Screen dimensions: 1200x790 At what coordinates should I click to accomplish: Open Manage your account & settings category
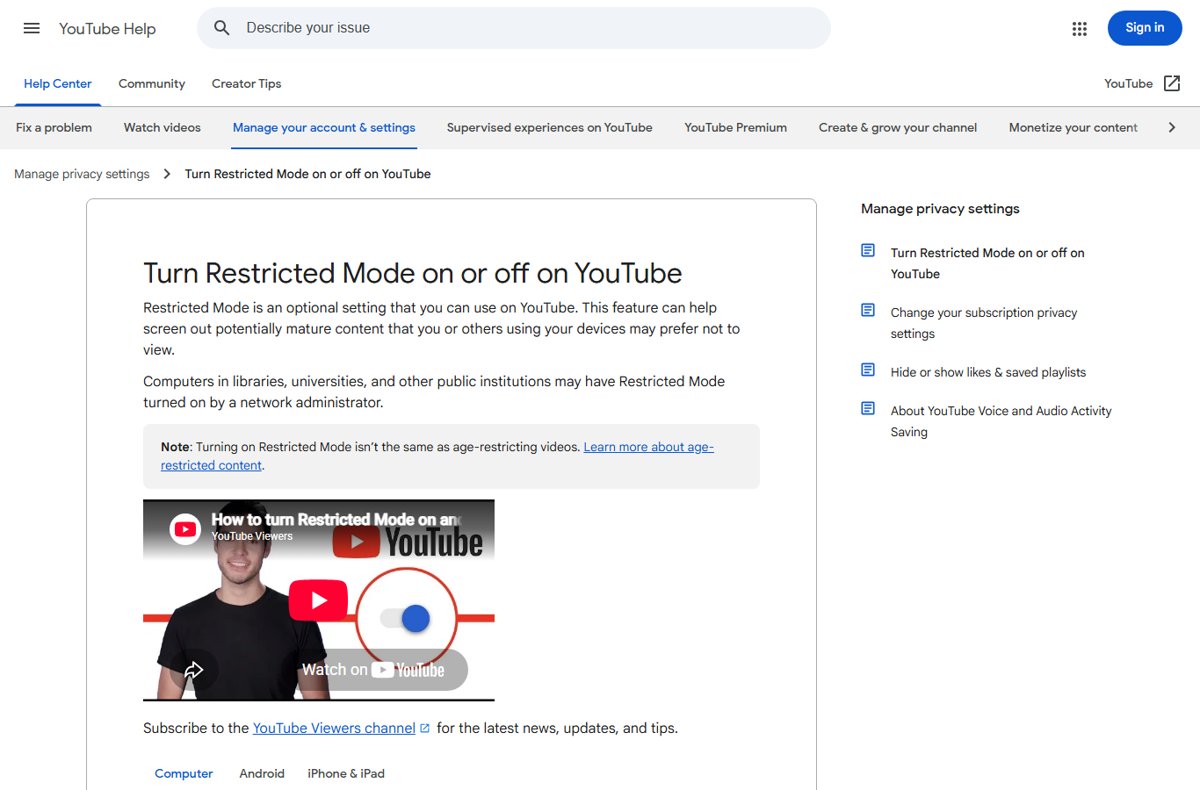pyautogui.click(x=324, y=128)
